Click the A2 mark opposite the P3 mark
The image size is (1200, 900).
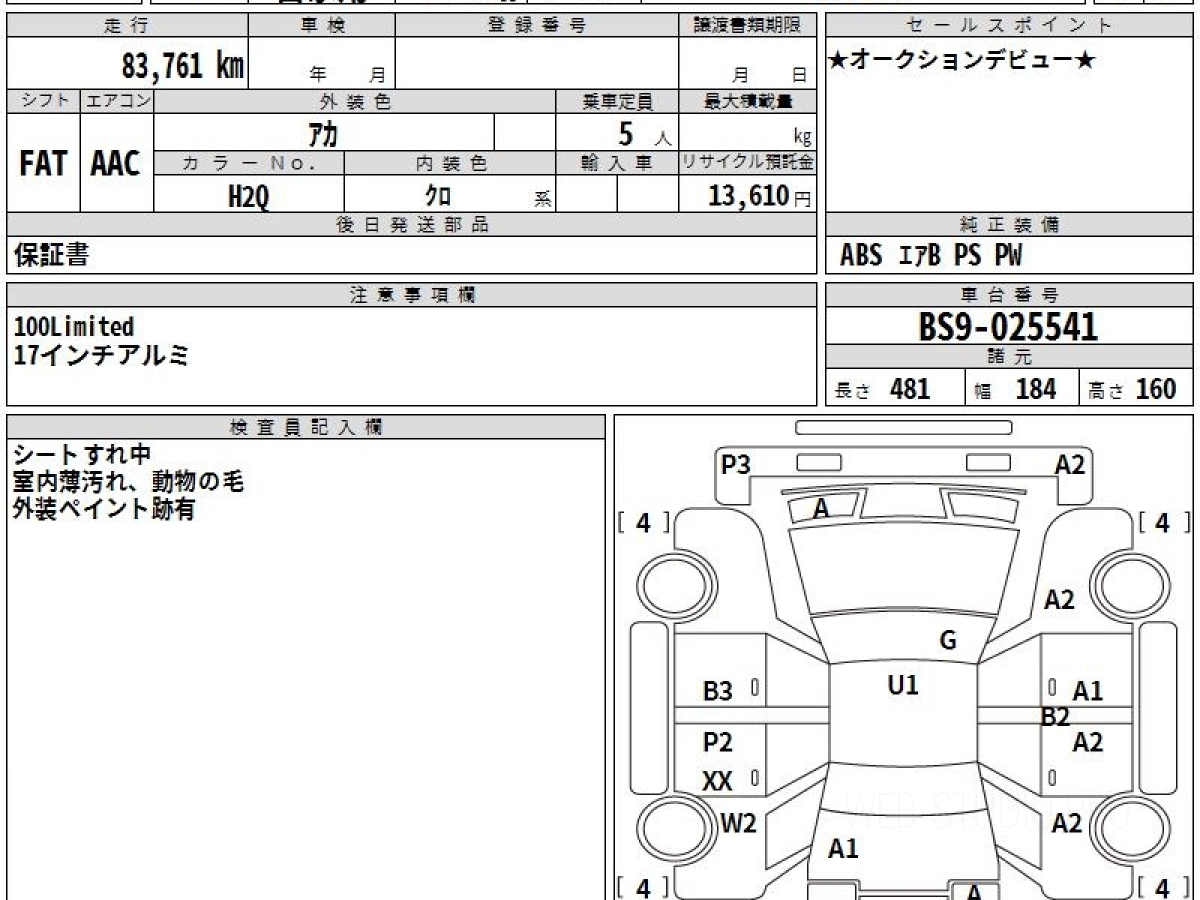(1070, 464)
